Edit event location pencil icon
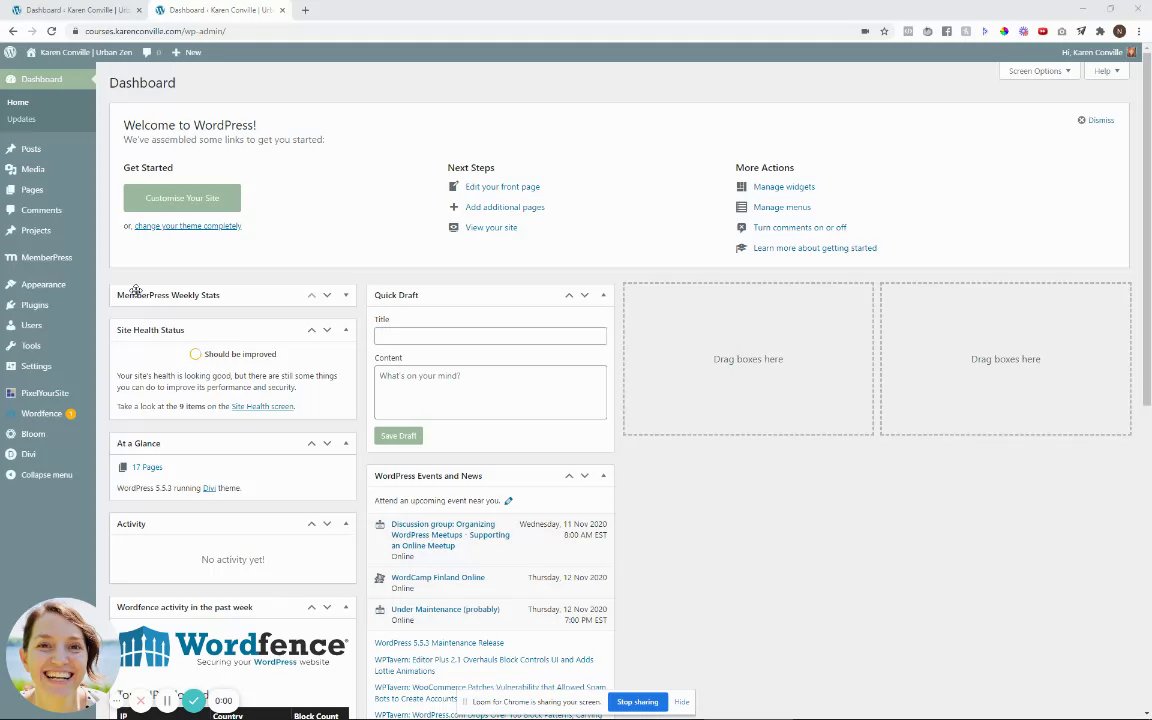Screen dimensions: 1152x720 tap(508, 501)
